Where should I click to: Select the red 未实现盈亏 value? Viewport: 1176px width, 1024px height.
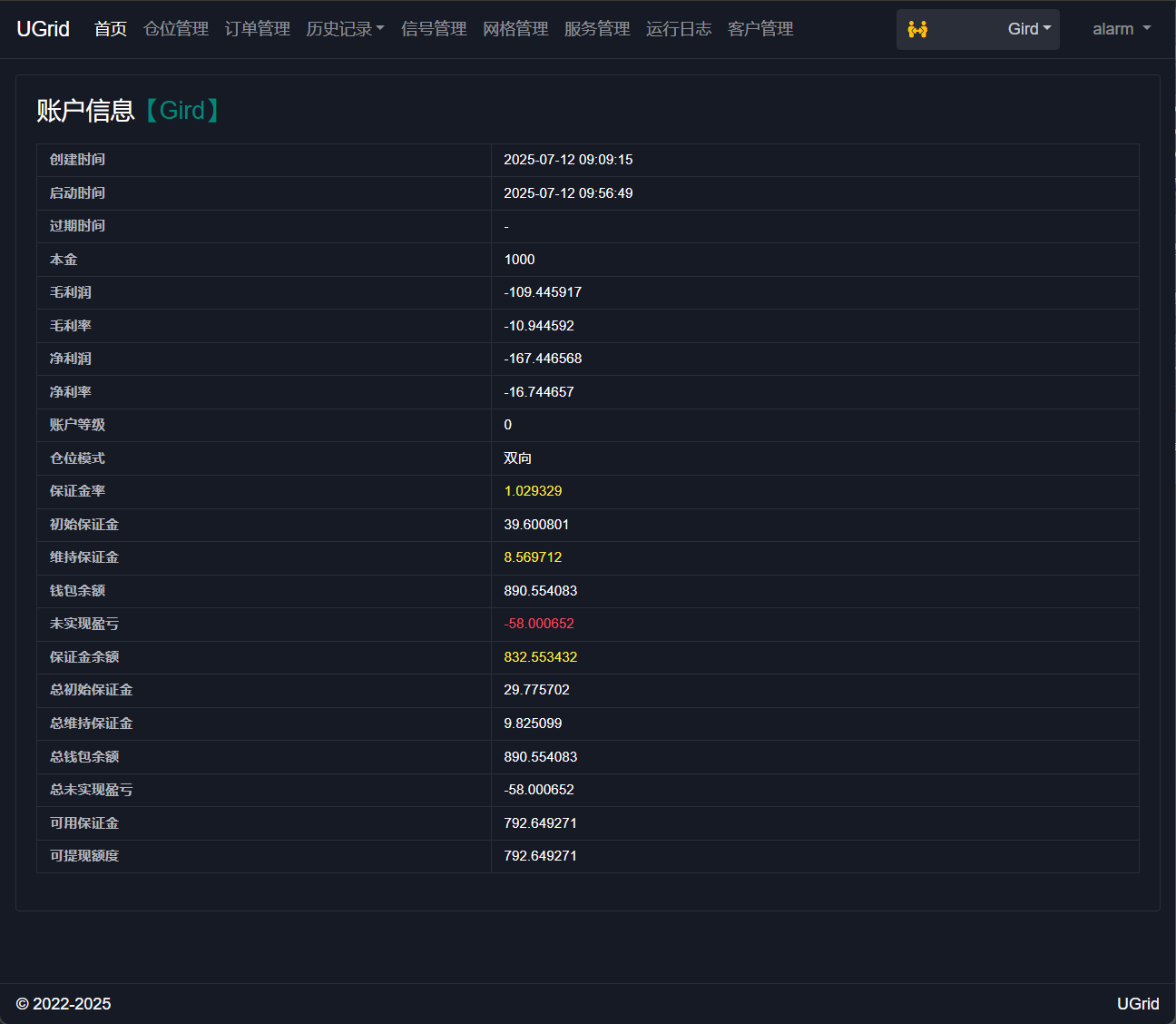[x=539, y=624]
